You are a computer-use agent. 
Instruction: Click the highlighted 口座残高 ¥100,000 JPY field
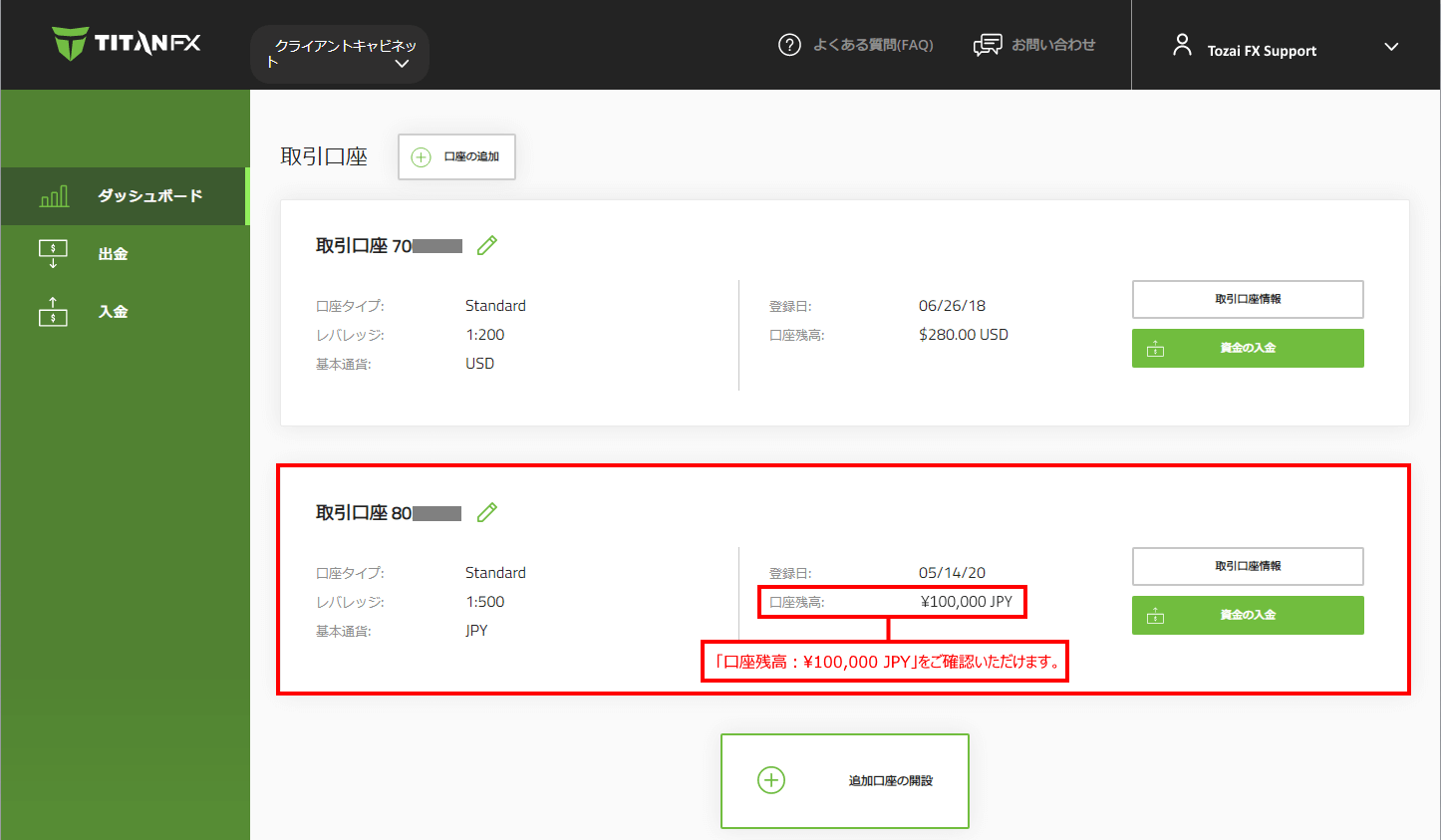pyautogui.click(x=892, y=602)
